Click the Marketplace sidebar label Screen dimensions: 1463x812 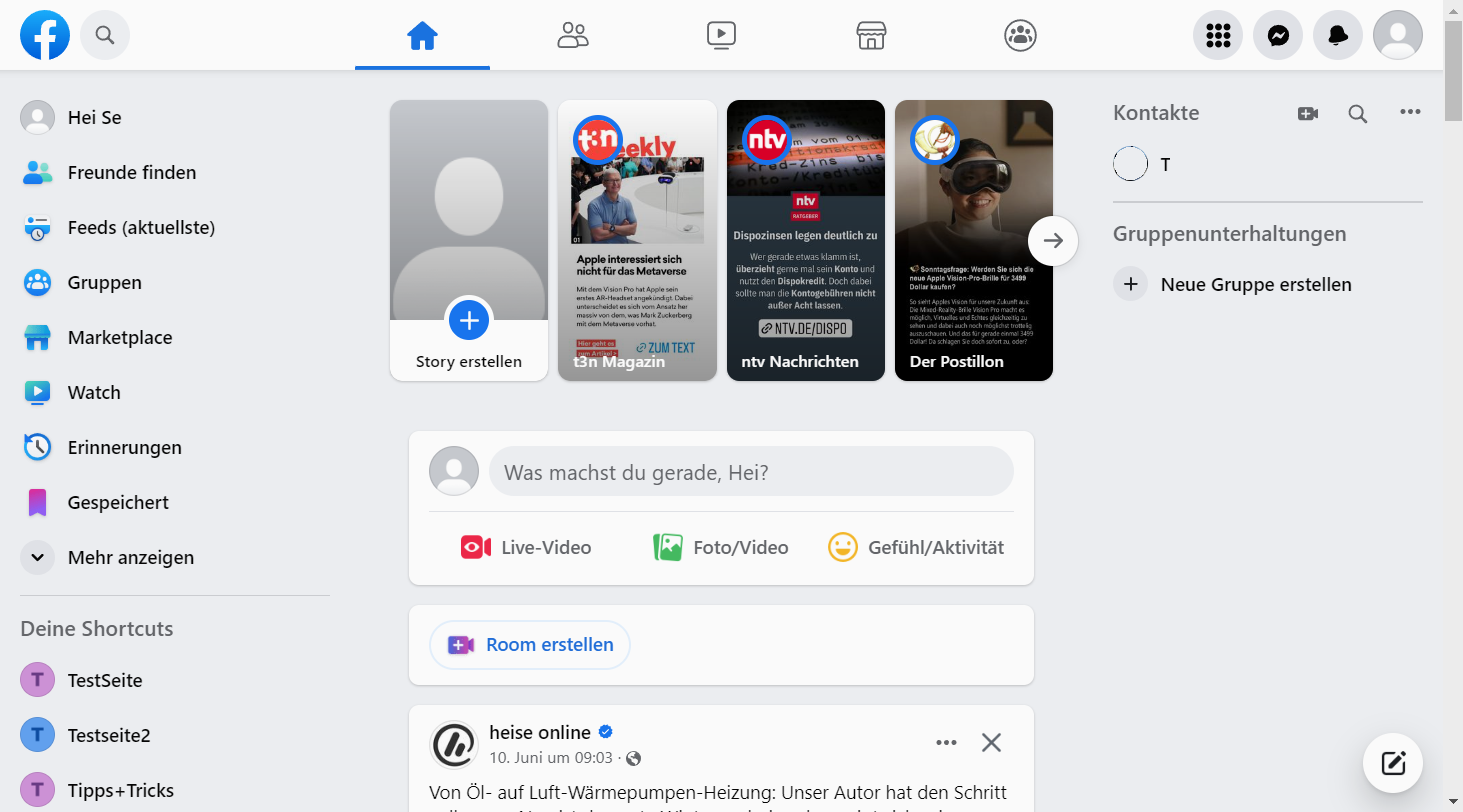click(120, 338)
